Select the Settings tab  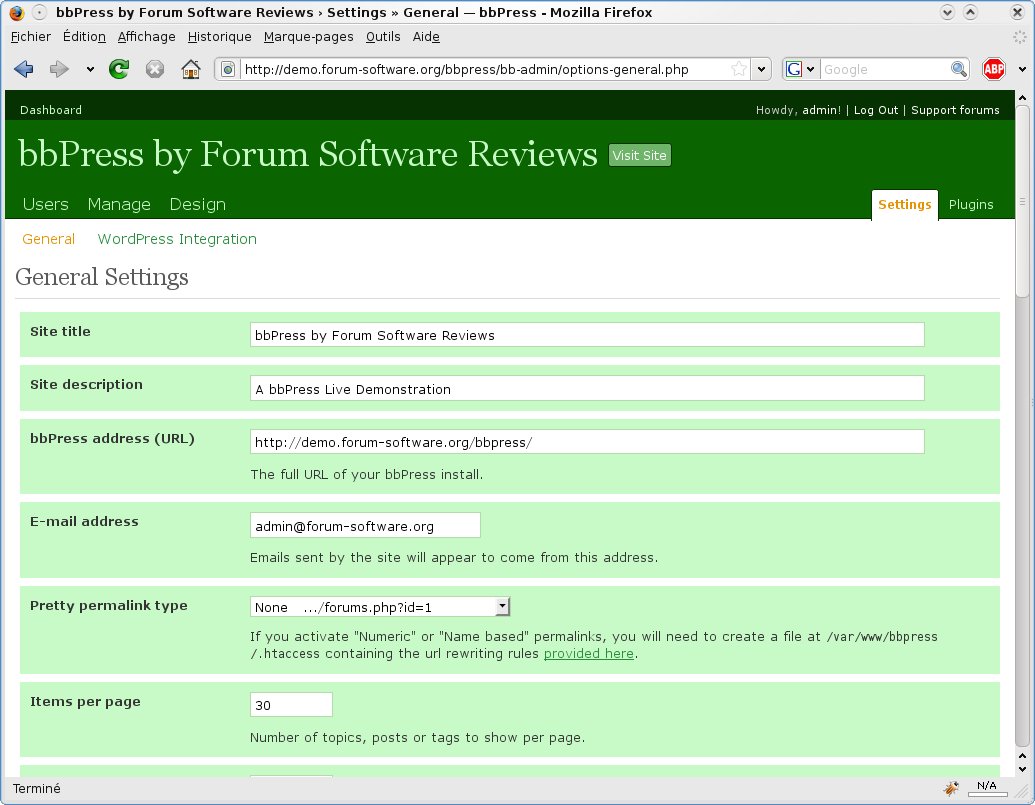904,205
